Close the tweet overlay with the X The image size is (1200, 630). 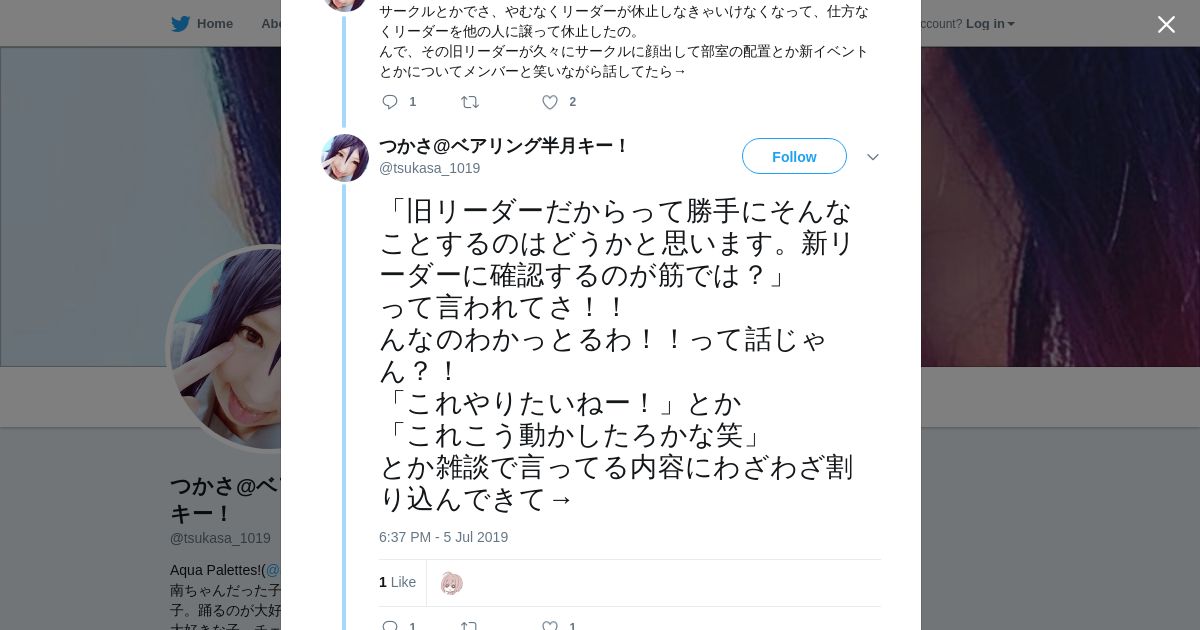click(x=1166, y=25)
